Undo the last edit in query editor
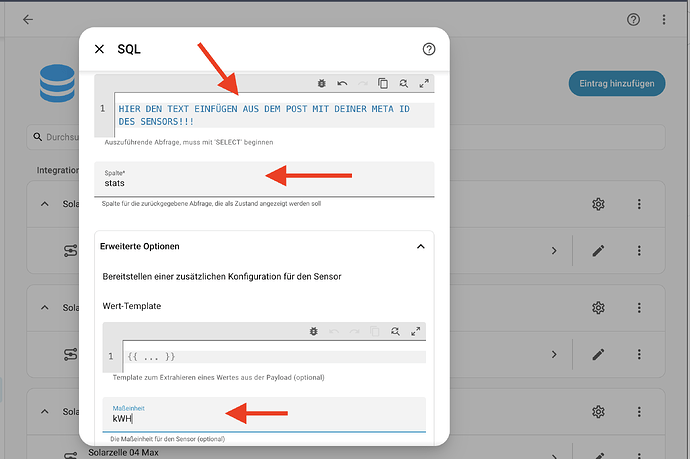Image resolution: width=690 pixels, height=459 pixels. pyautogui.click(x=342, y=83)
